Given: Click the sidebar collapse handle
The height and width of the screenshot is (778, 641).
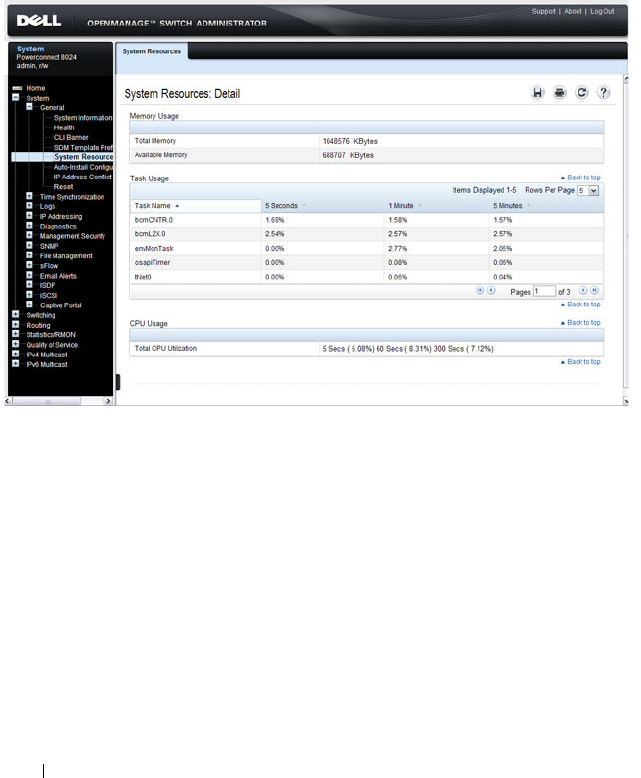Looking at the screenshot, I should tap(118, 382).
